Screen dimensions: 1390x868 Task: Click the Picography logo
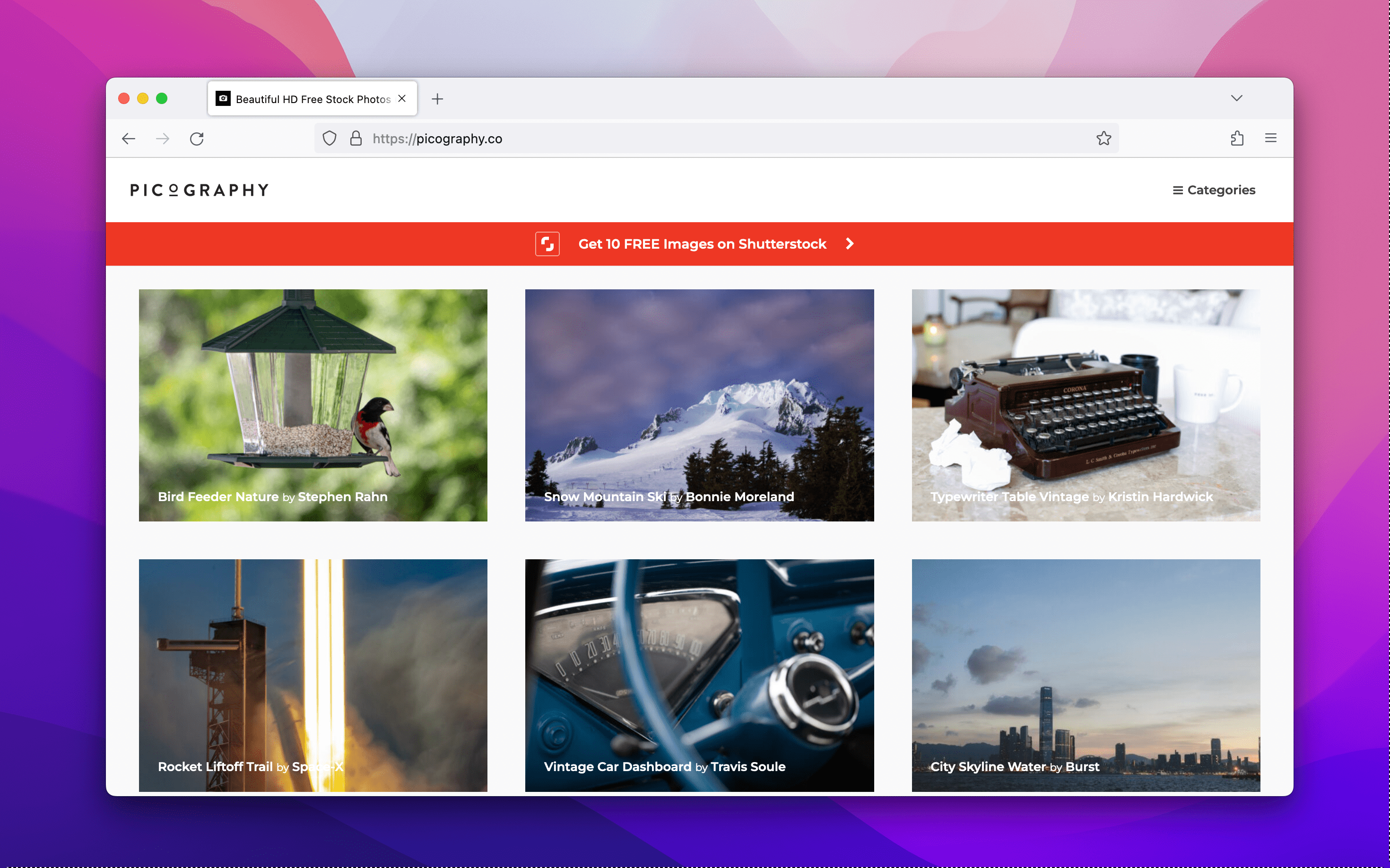click(x=198, y=190)
